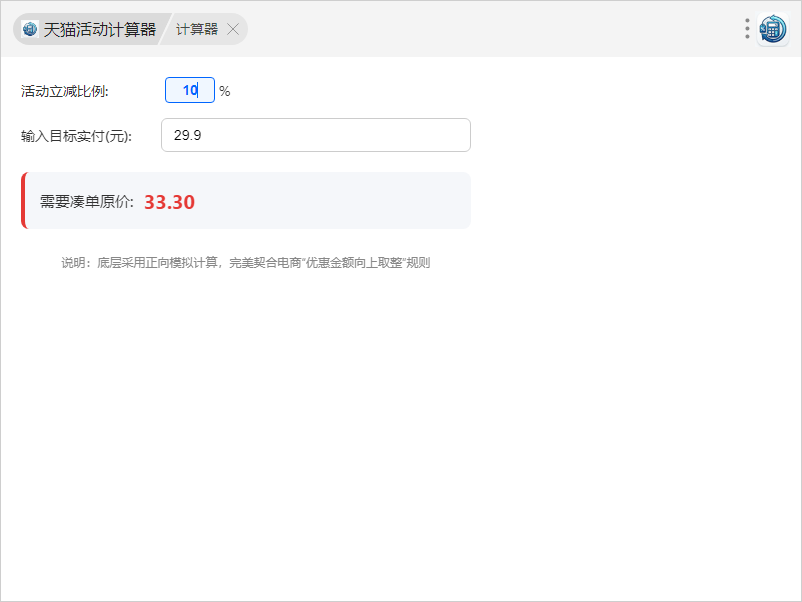Image resolution: width=802 pixels, height=602 pixels.
Task: Switch to the 计算器 tab
Action: [197, 29]
